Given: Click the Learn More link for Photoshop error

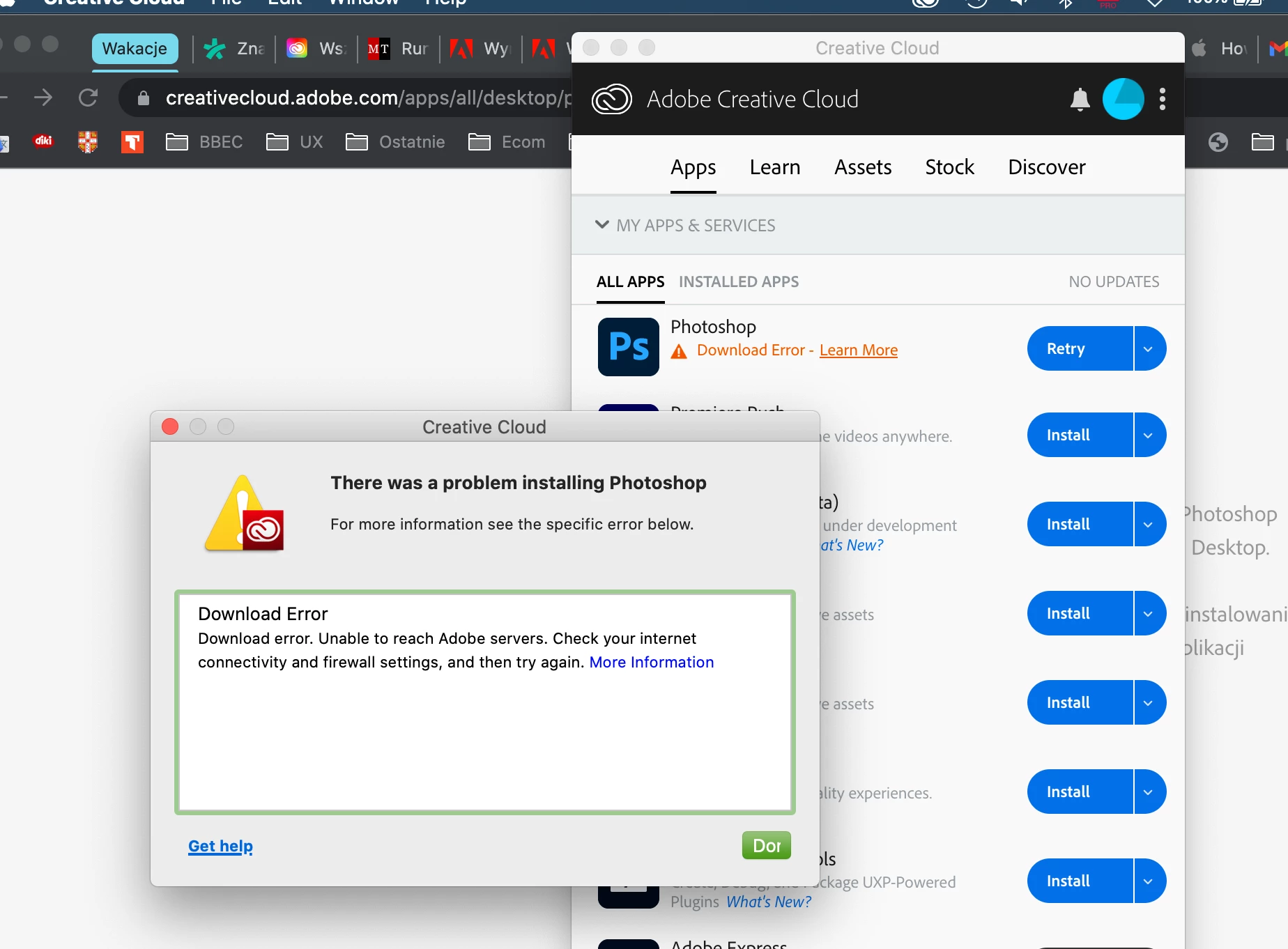Looking at the screenshot, I should (x=859, y=350).
